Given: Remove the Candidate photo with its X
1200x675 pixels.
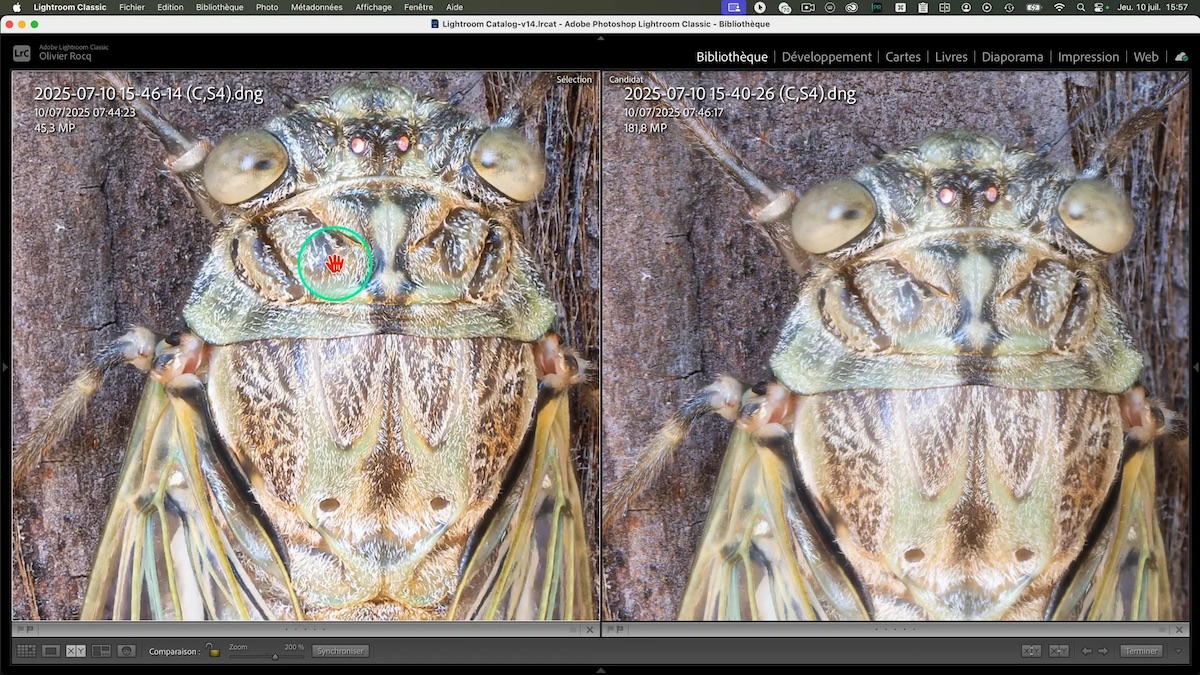Looking at the screenshot, I should point(1181,630).
